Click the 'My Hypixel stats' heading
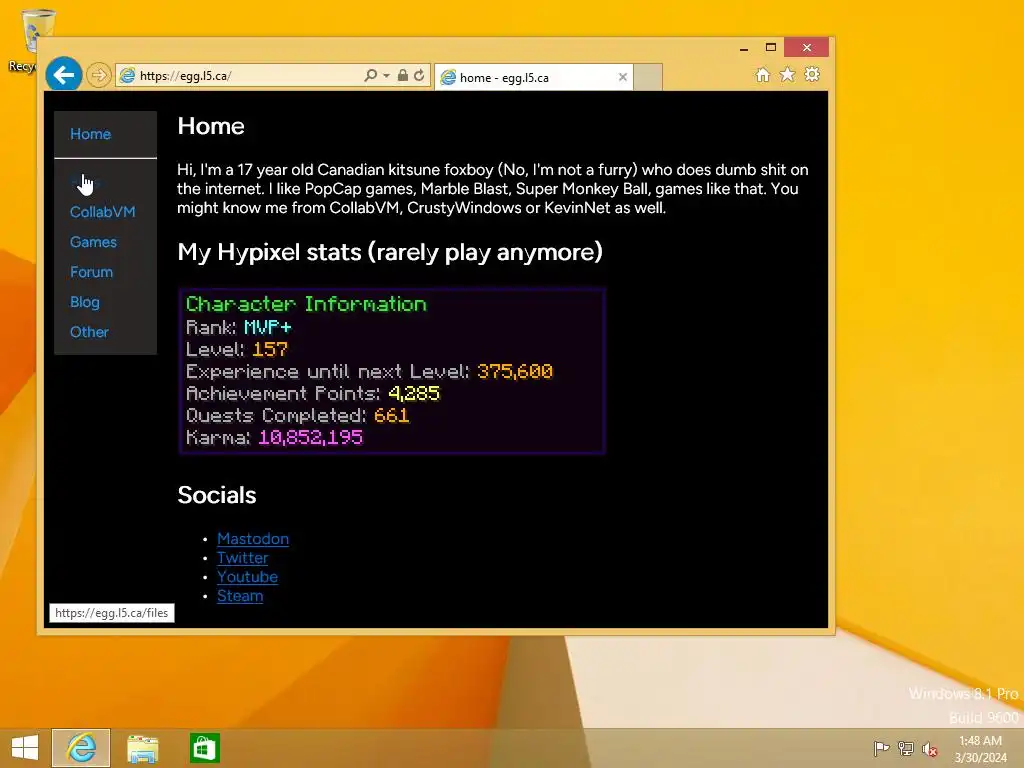The image size is (1024, 768). pos(390,252)
